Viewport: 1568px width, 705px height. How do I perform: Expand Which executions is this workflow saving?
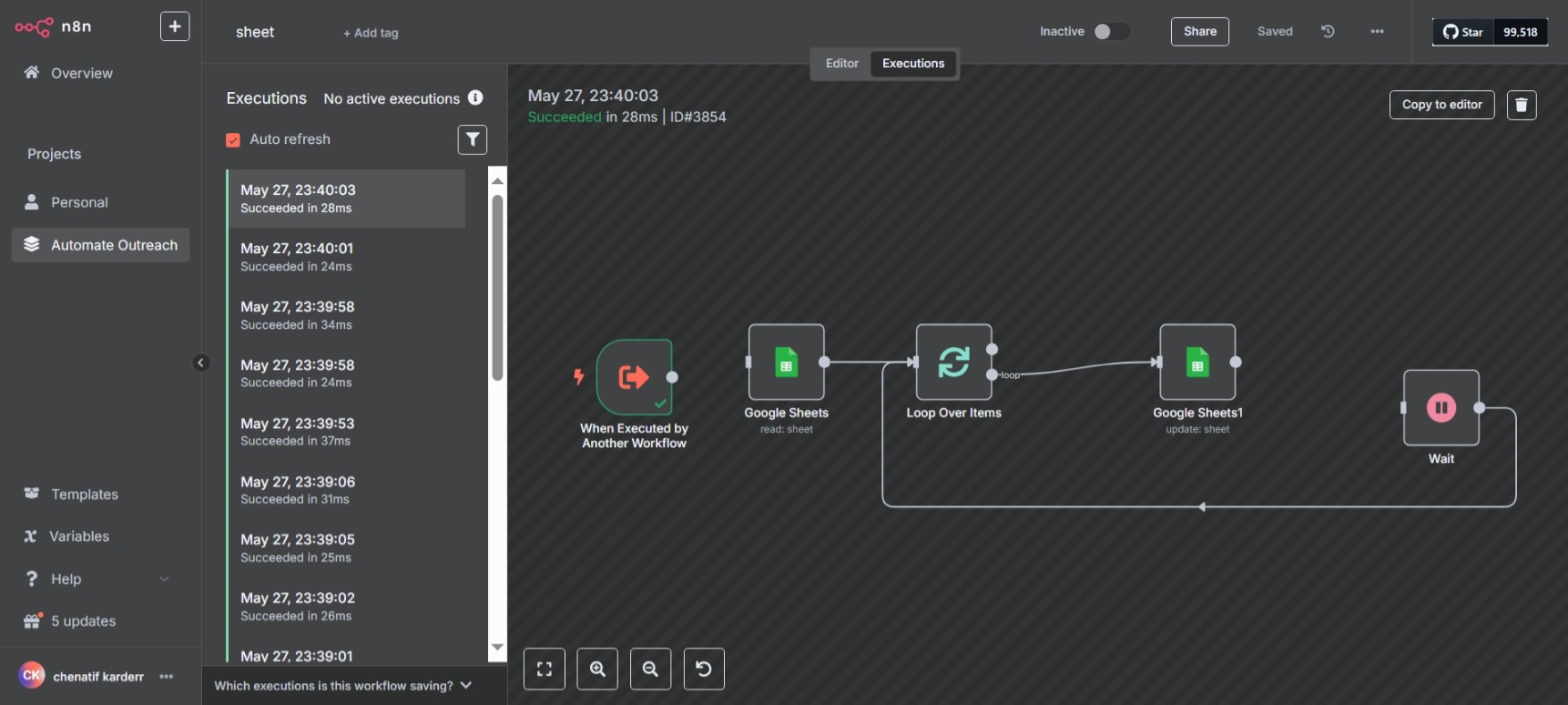[343, 685]
